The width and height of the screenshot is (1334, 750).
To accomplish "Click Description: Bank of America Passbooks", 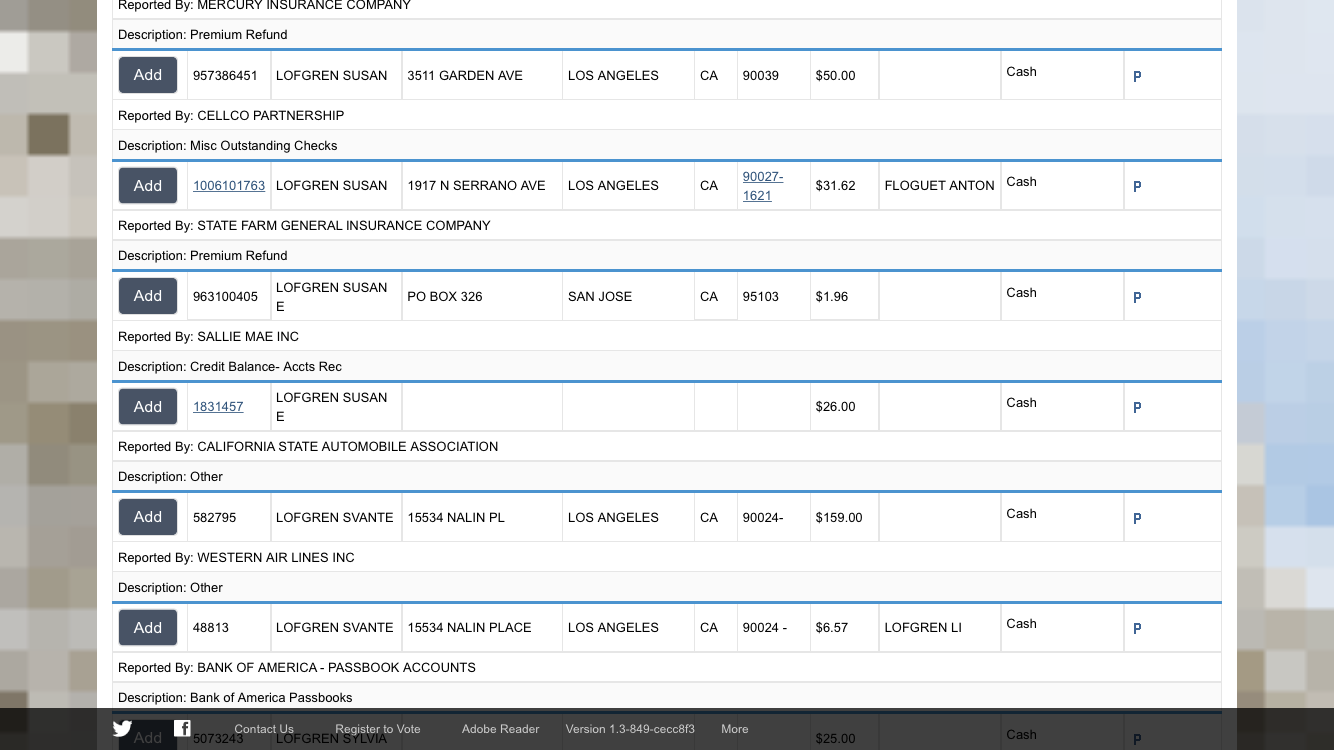I will pos(667,697).
